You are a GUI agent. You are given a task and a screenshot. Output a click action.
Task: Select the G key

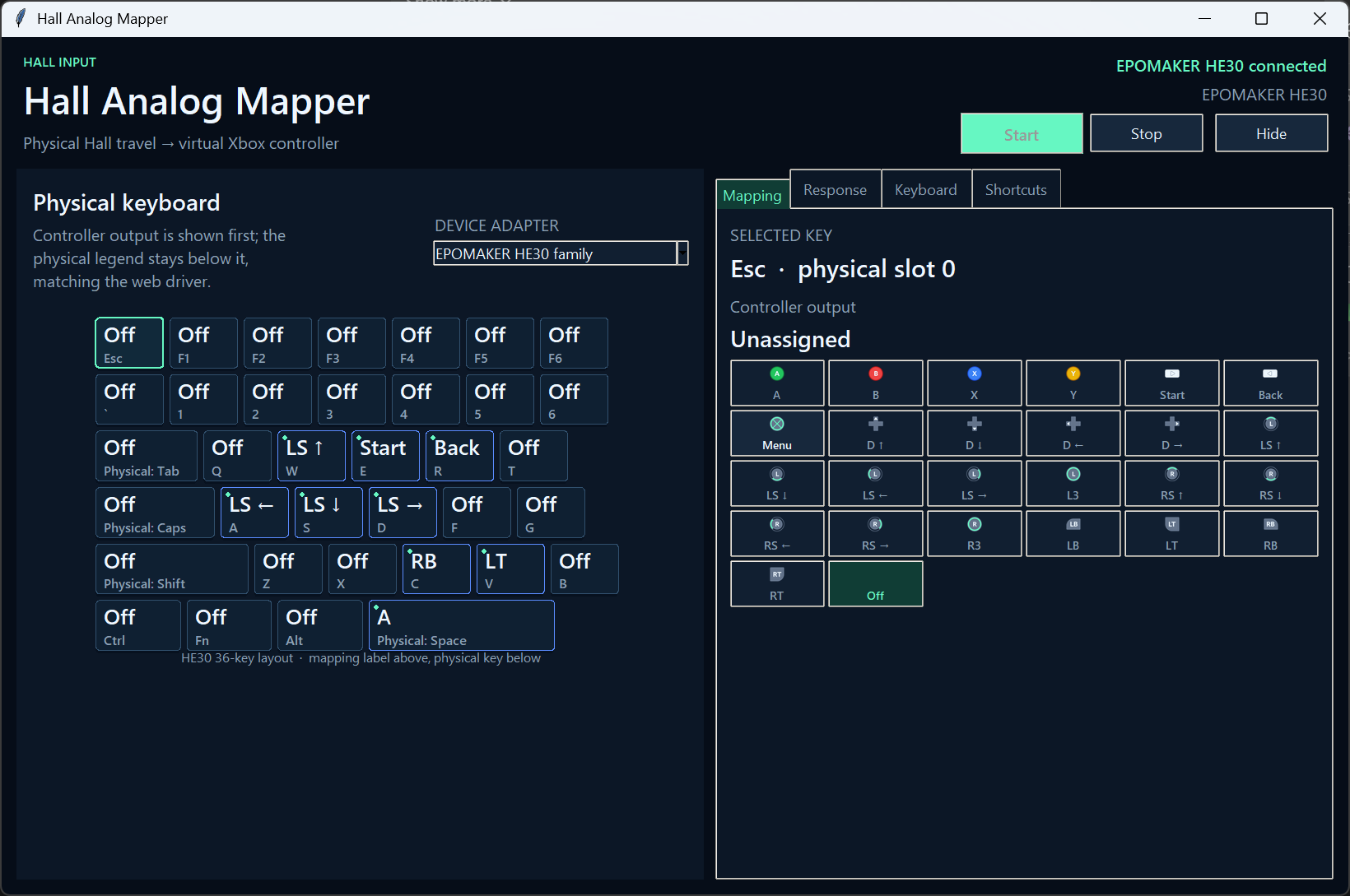coord(551,513)
